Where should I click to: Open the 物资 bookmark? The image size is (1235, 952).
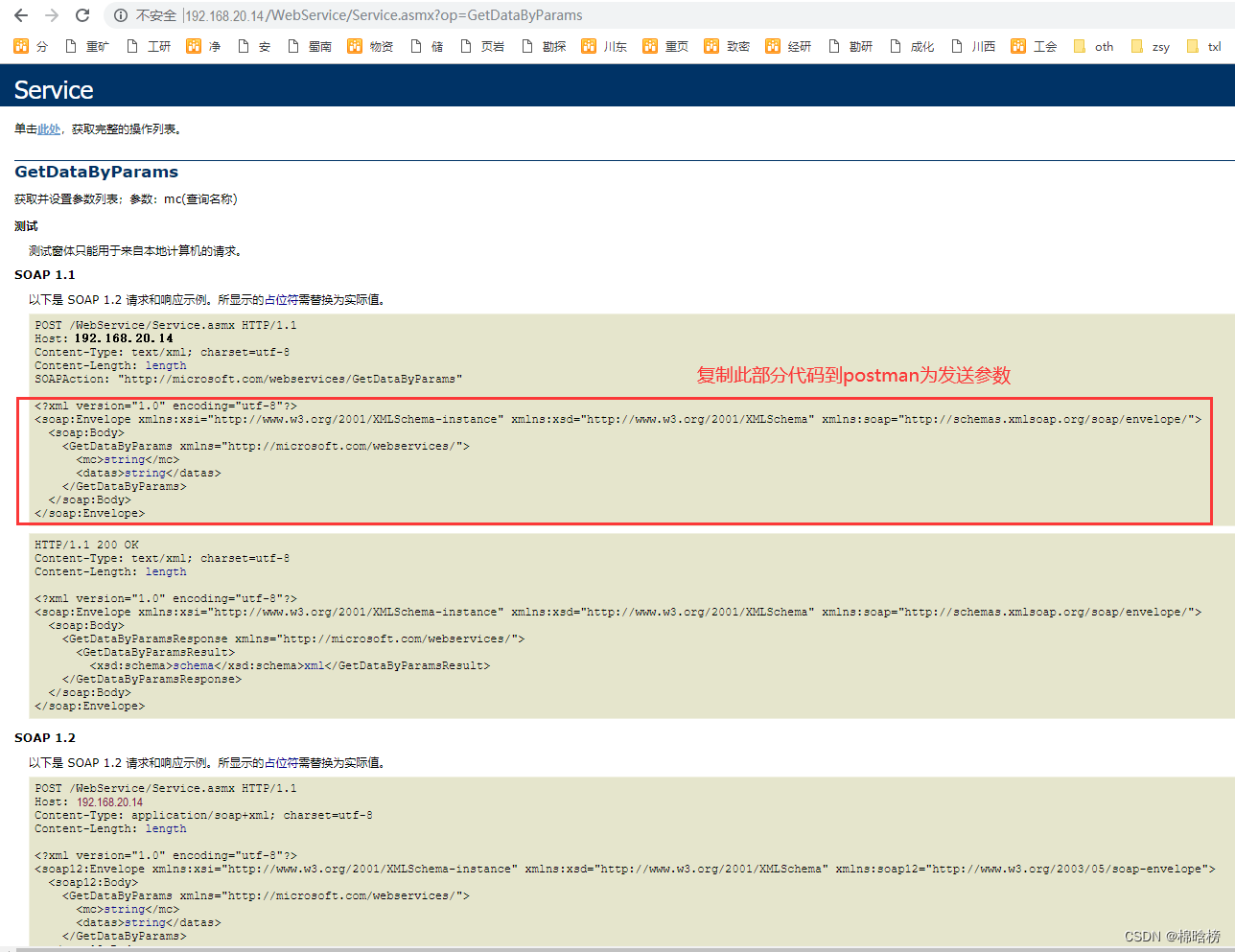coord(380,45)
